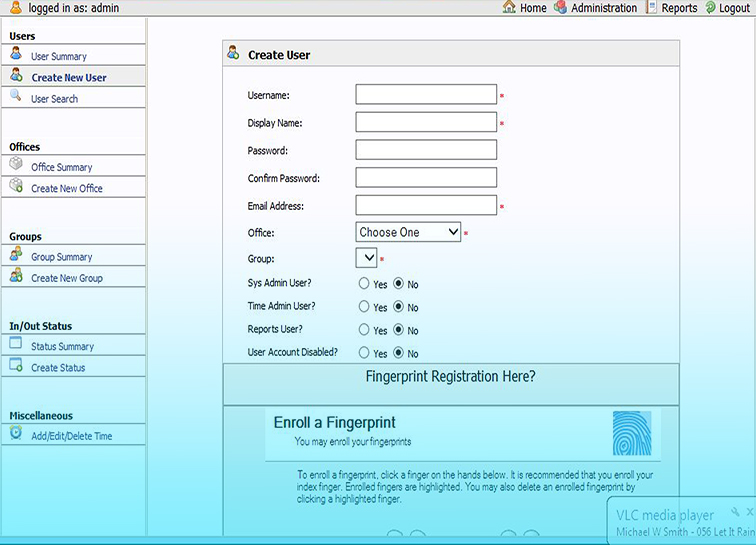The image size is (756, 545).
Task: Click the admin user icon beside 'logged in as'
Action: tap(16, 7)
